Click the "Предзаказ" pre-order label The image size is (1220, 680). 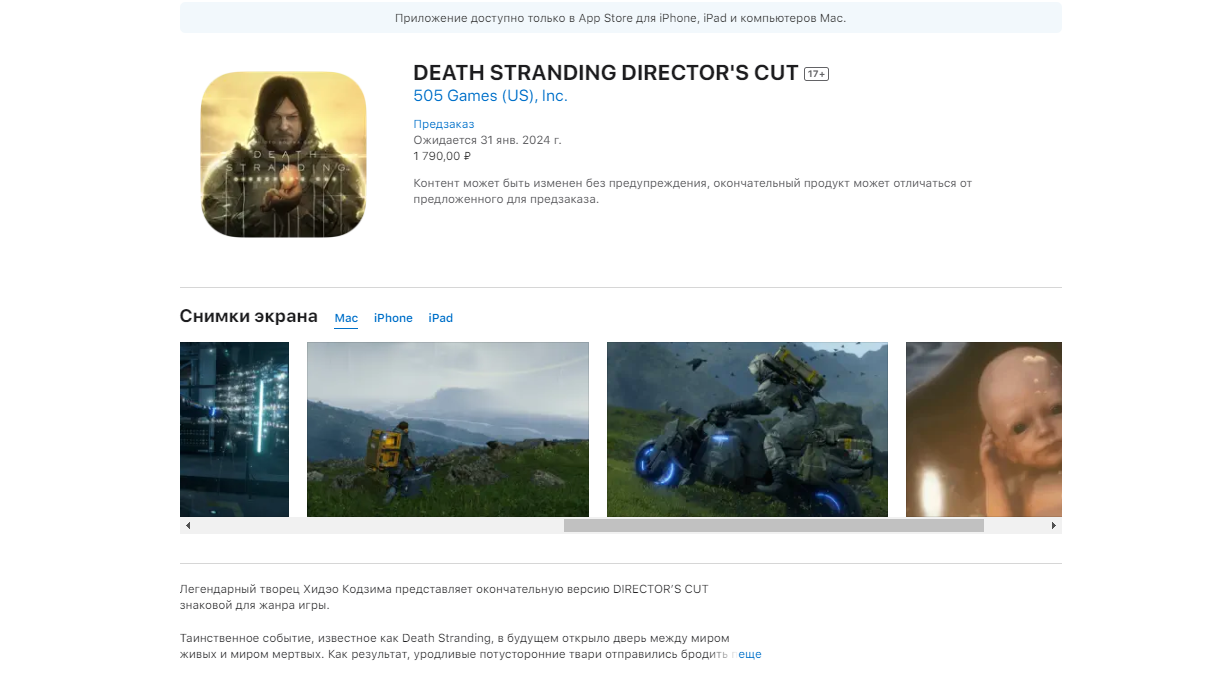444,124
